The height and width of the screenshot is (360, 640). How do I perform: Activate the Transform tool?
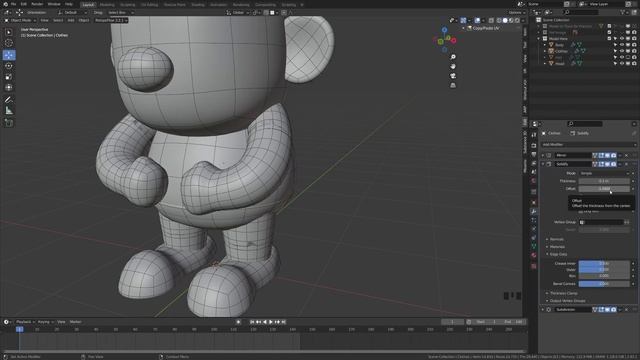[9, 87]
